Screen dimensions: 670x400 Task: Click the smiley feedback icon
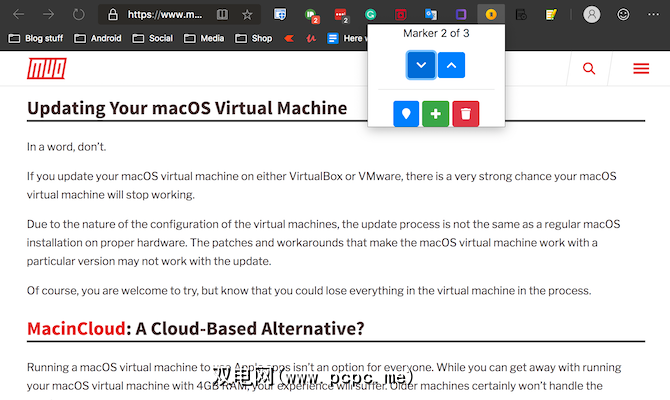pyautogui.click(x=623, y=15)
